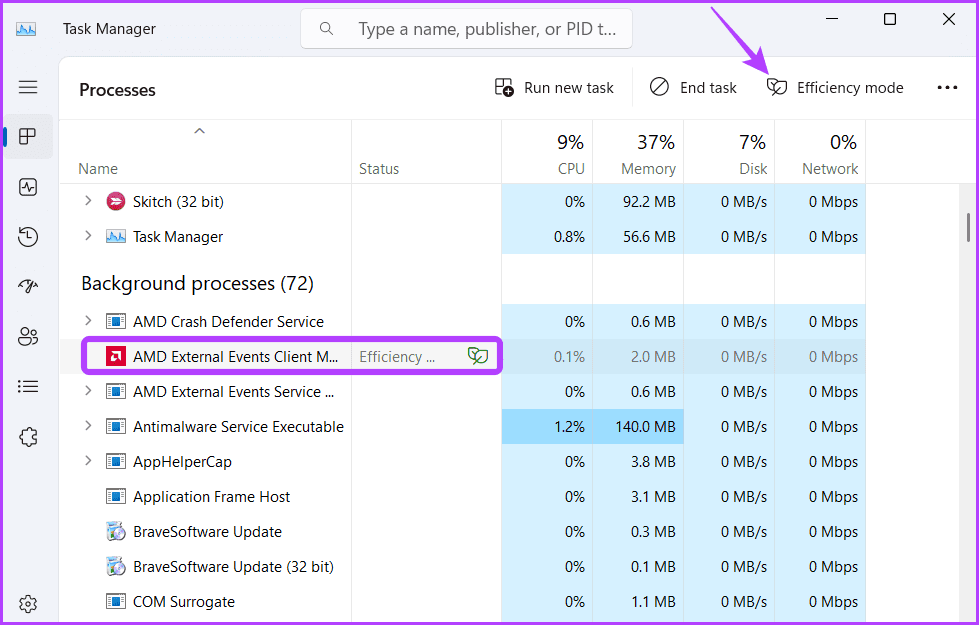The height and width of the screenshot is (625, 979).
Task: Click the BraveSoftware Update icon
Action: tap(116, 531)
